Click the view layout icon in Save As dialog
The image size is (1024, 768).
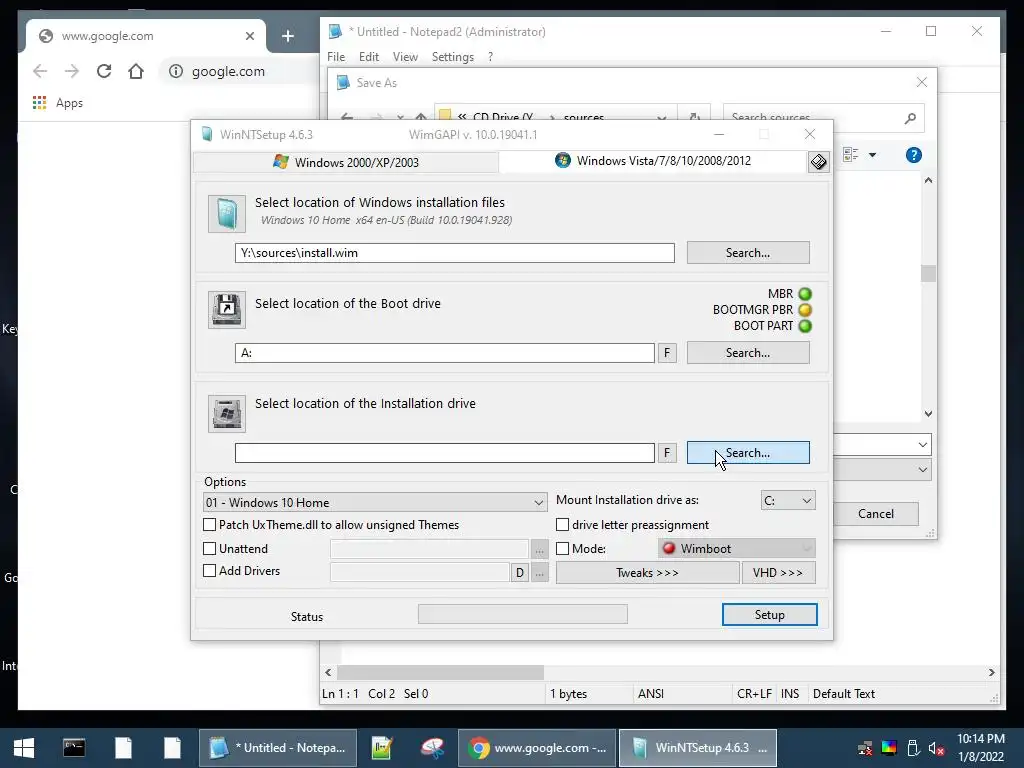coord(850,155)
